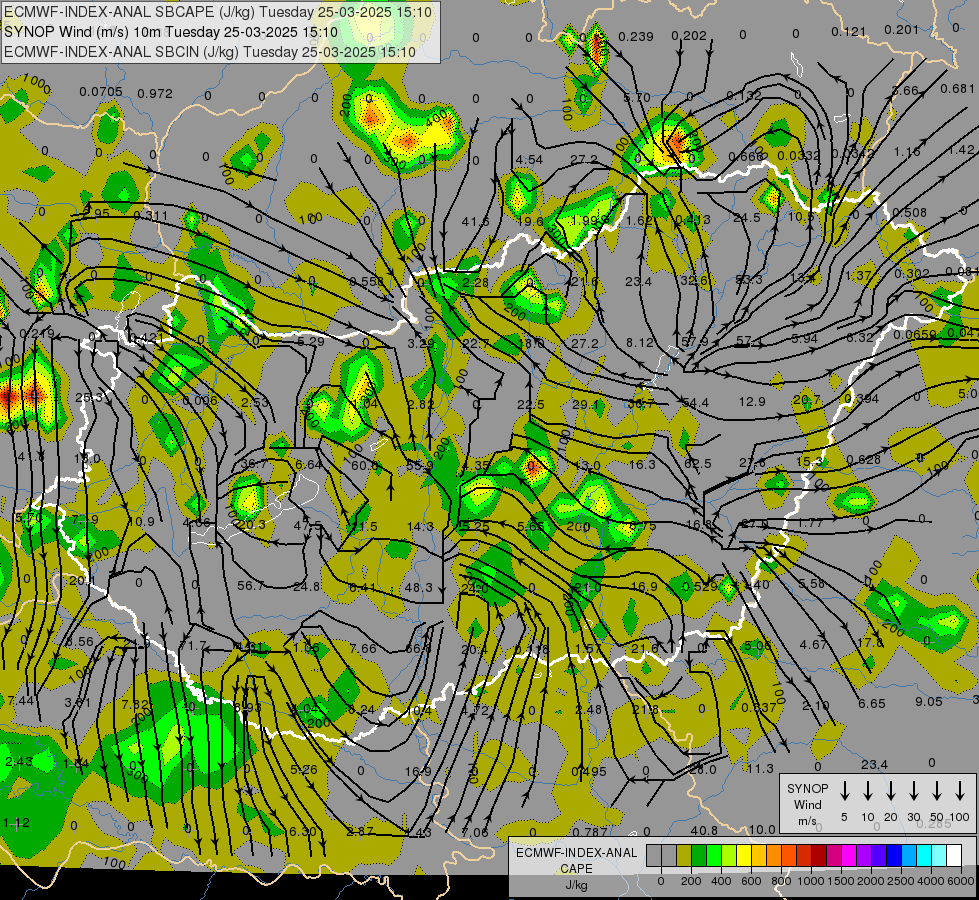Viewport: 979px width, 900px height.
Task: Click the '0.0705' value on the map
Action: [x=101, y=92]
